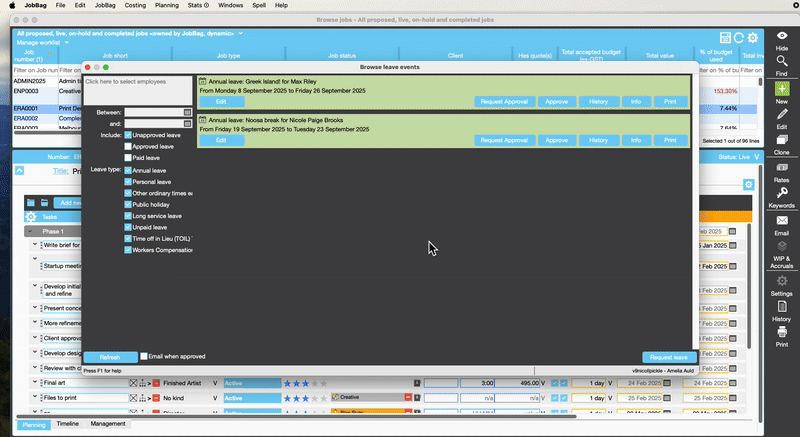Click the blue gear icon in job panel
Viewport: 800px width, 437px height.
(x=748, y=185)
